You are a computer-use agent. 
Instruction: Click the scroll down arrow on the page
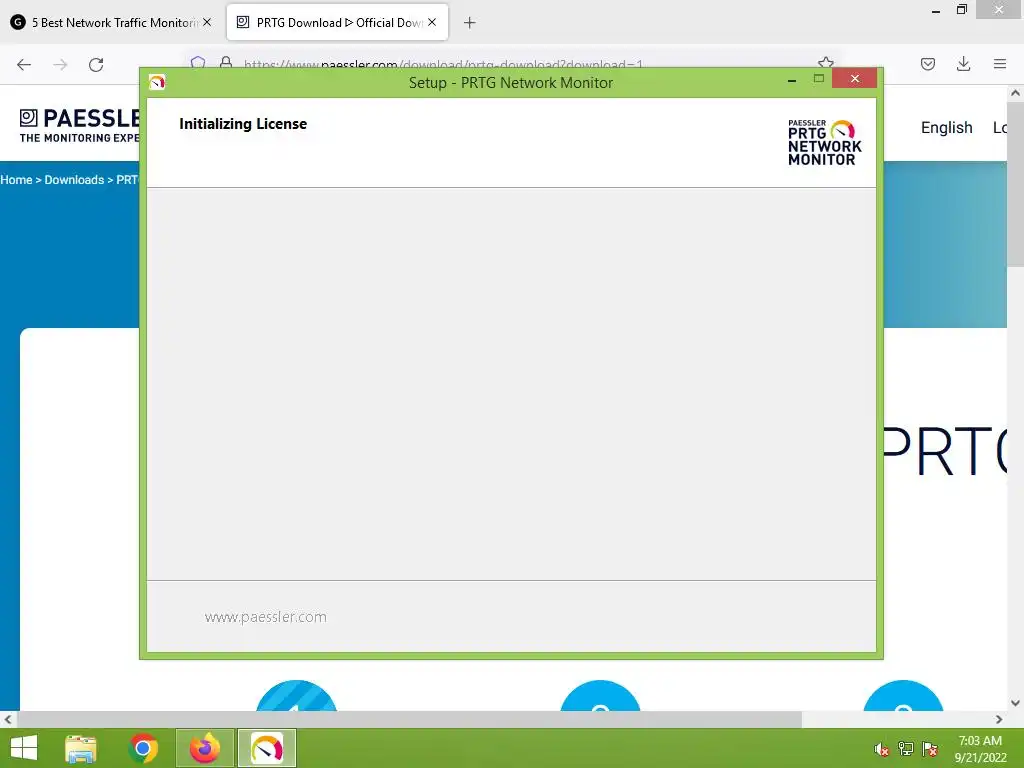coord(1015,703)
